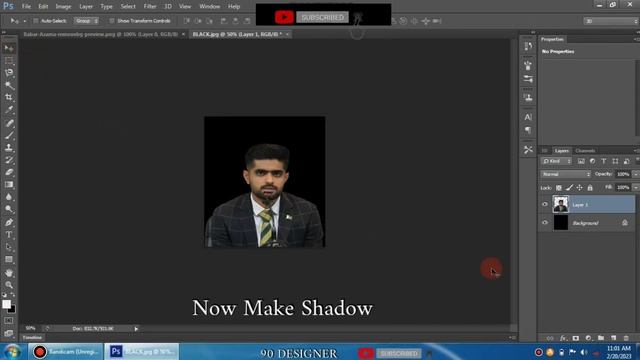Select the Healing Brush tool
The height and width of the screenshot is (360, 640).
(x=9, y=123)
